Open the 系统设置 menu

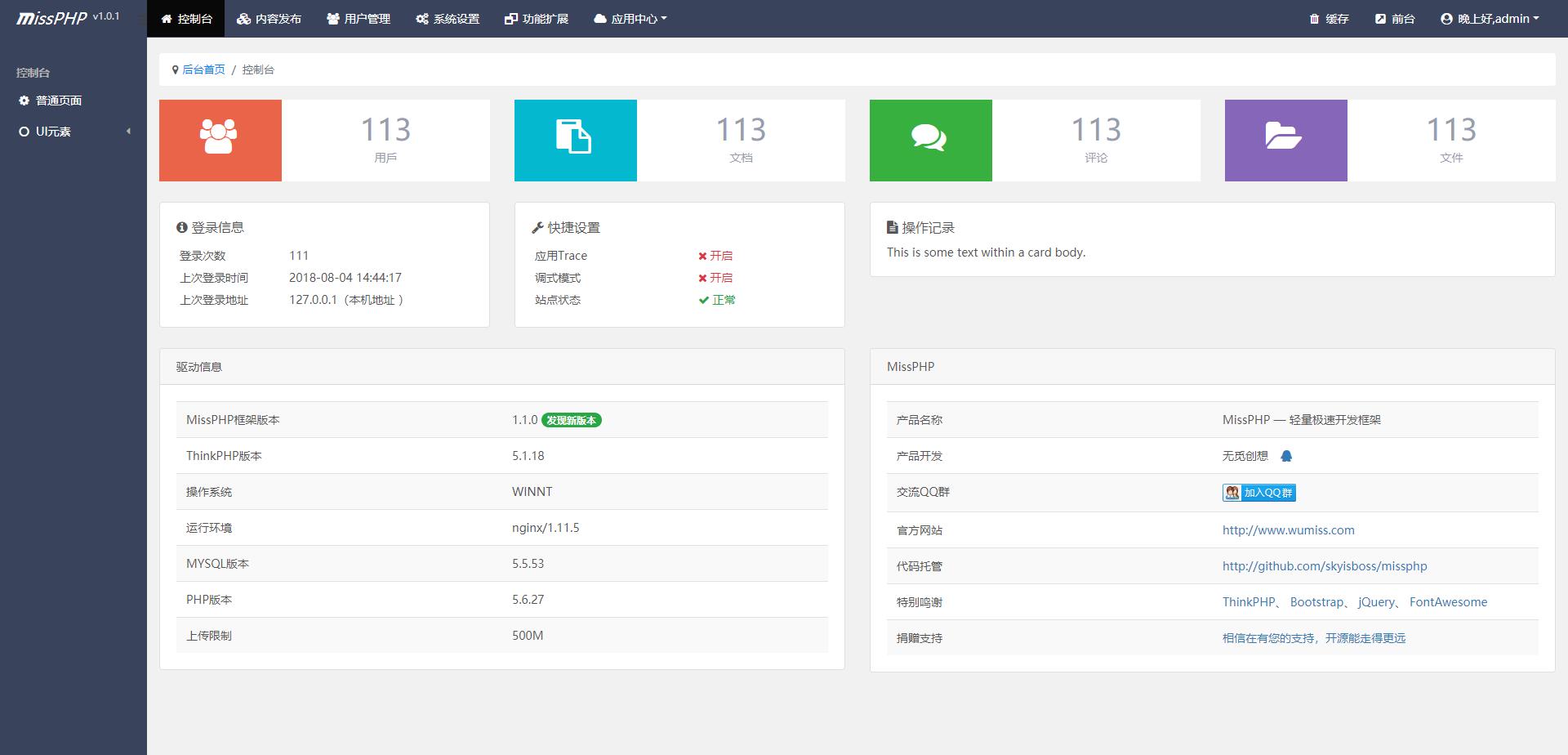click(x=448, y=18)
